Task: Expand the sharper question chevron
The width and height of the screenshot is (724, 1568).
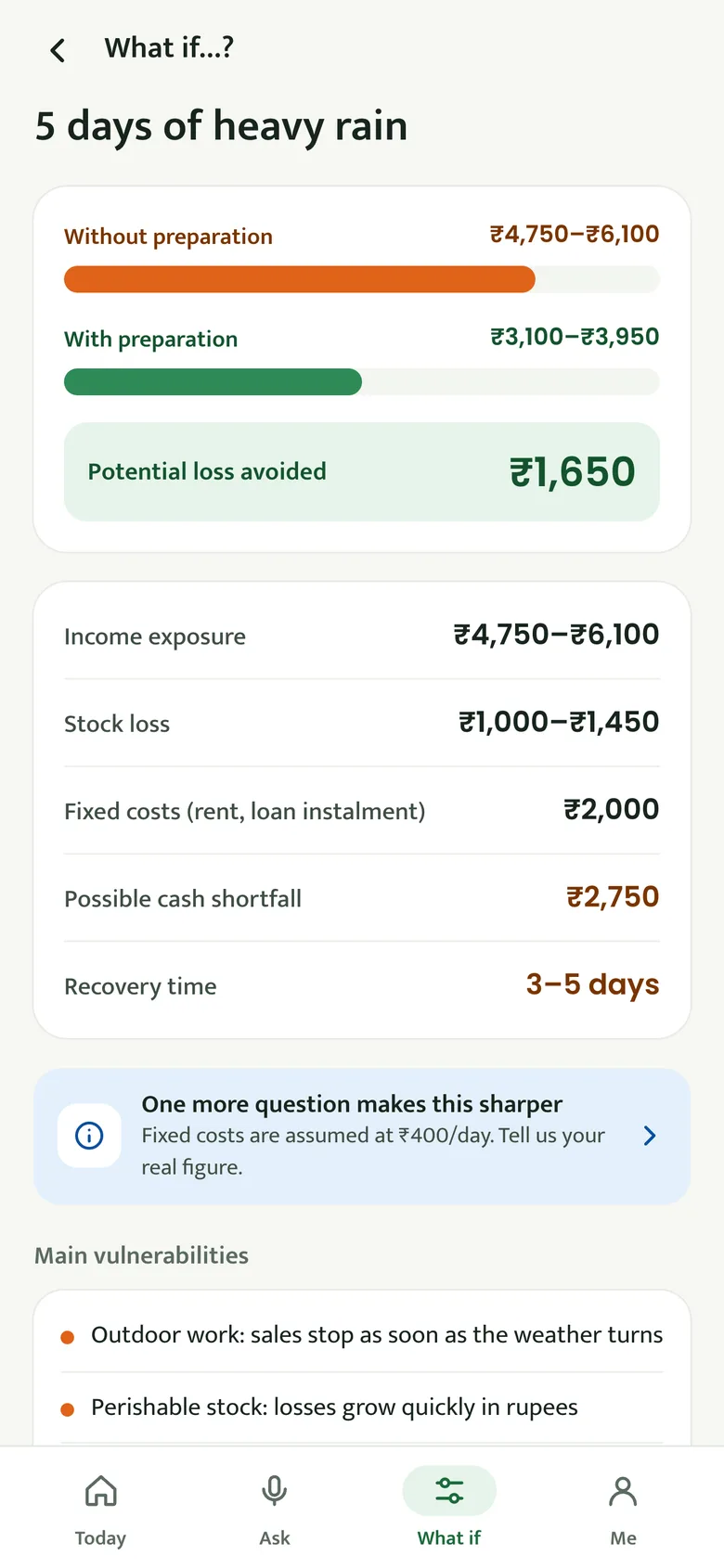Action: coord(650,1136)
